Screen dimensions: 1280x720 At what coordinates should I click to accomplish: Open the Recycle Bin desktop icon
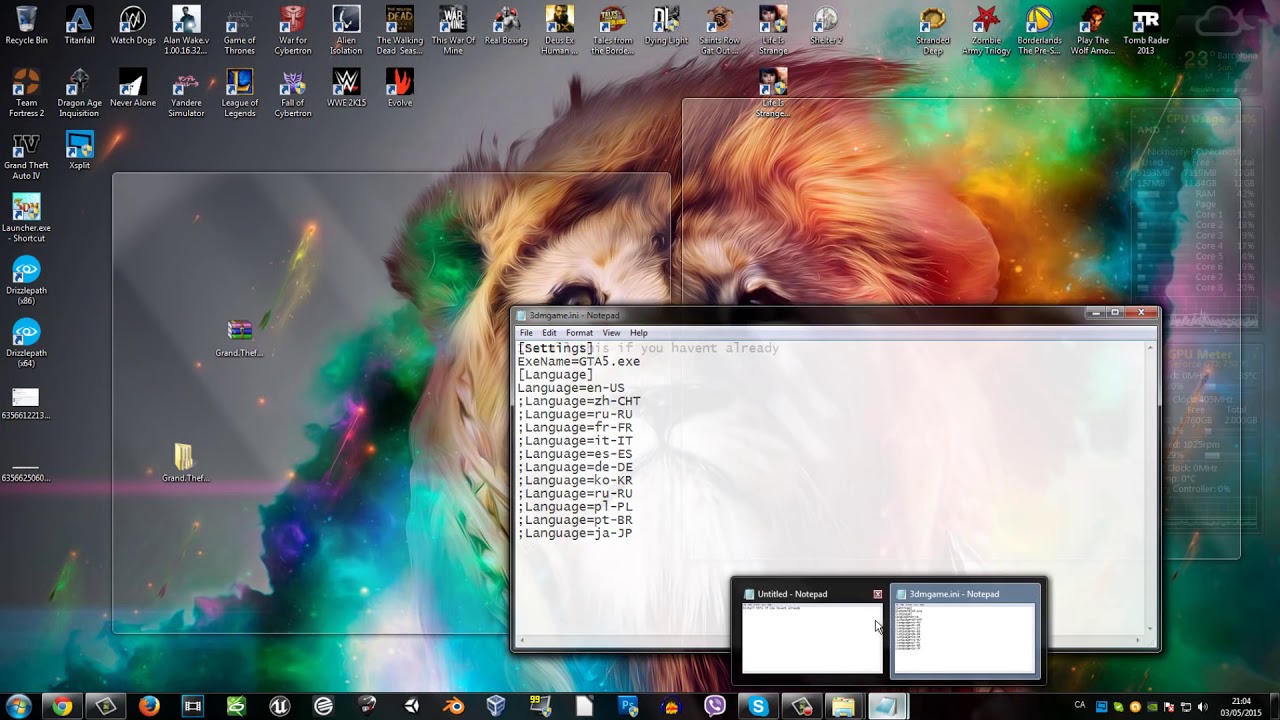click(26, 26)
